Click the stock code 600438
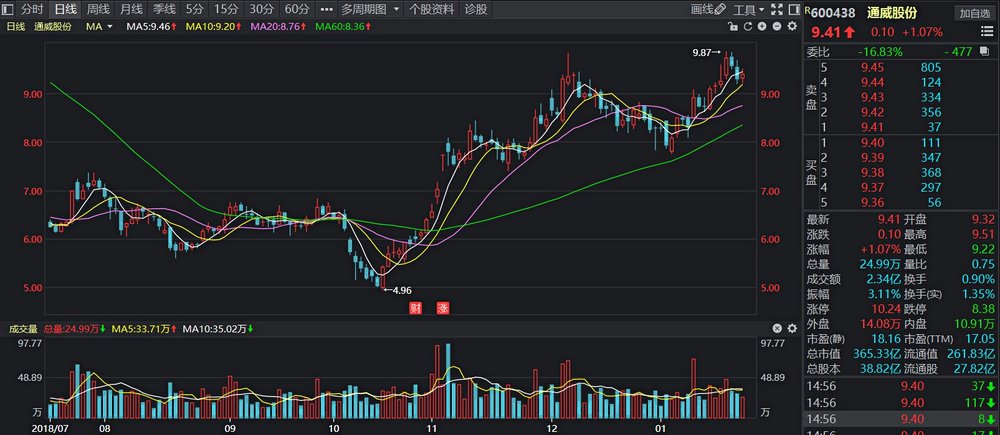 (x=833, y=13)
